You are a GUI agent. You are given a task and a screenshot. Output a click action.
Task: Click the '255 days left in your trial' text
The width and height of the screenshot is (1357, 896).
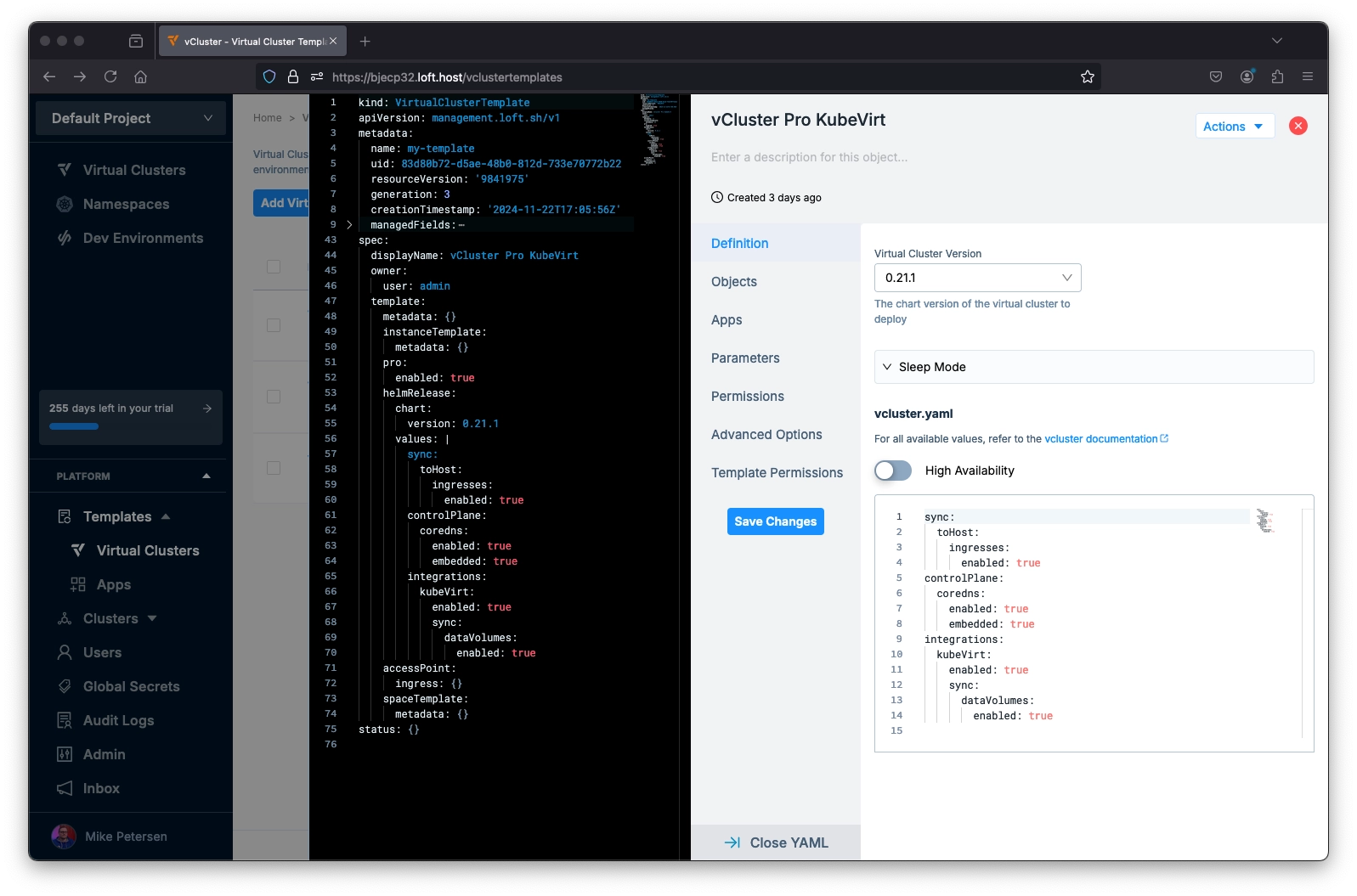click(x=111, y=409)
